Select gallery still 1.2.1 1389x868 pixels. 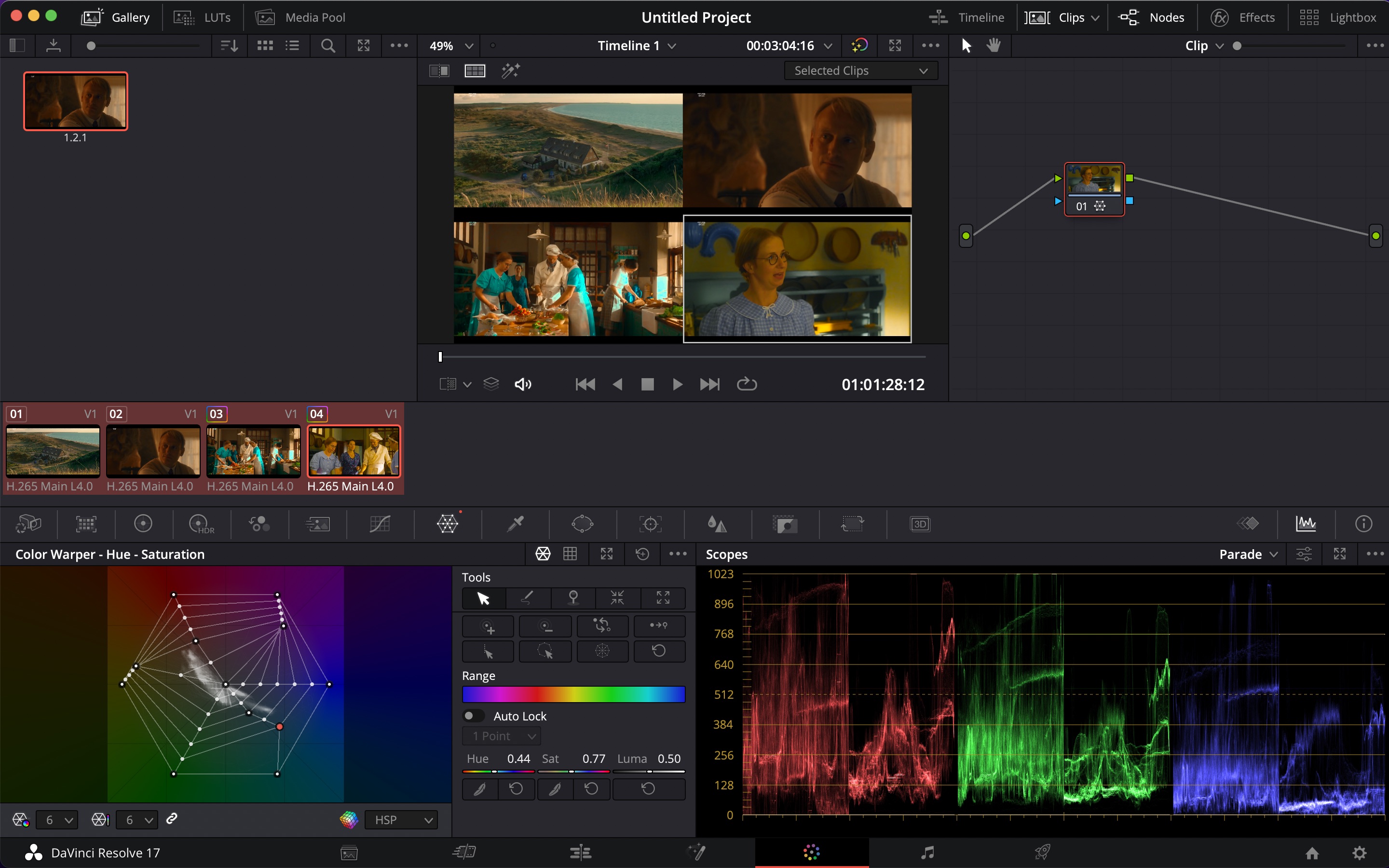click(x=75, y=101)
